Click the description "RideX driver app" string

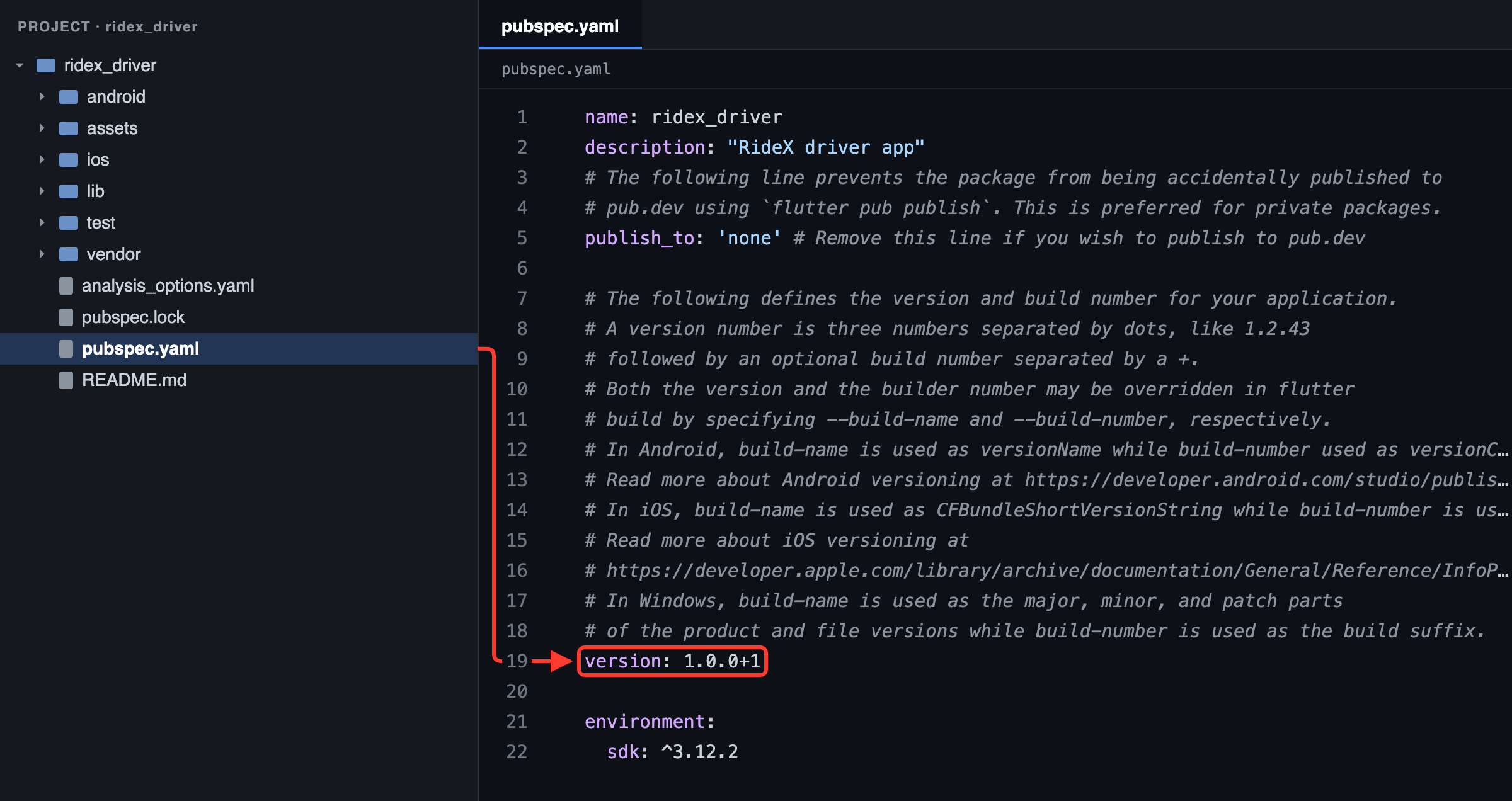(x=826, y=147)
